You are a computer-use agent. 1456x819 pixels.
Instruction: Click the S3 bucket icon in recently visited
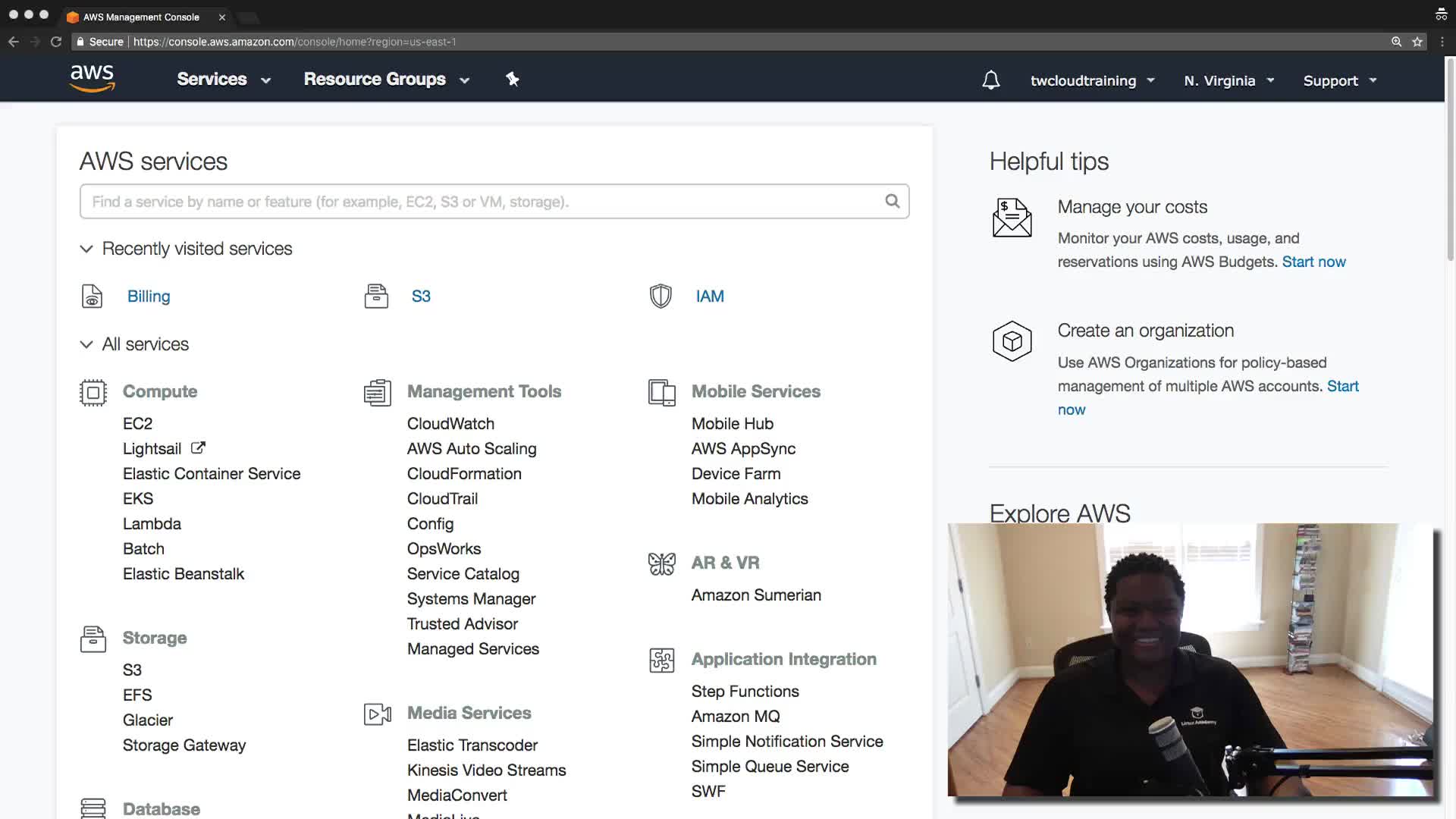(376, 297)
